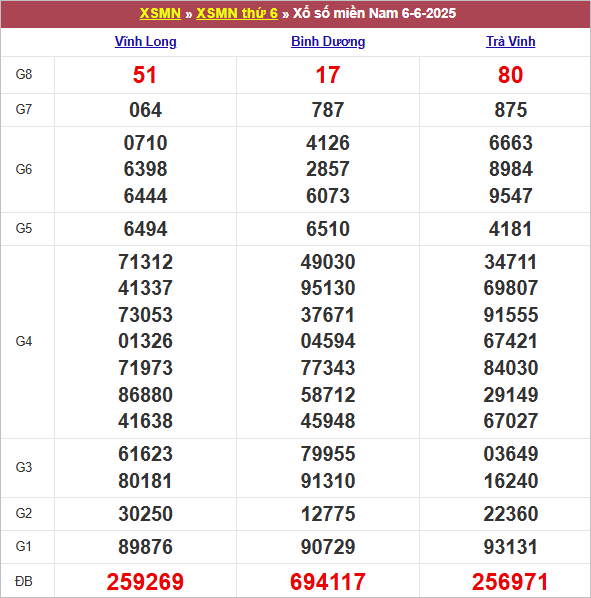This screenshot has width=591, height=598.
Task: Click the G4 number 41638
Action: click(x=146, y=421)
